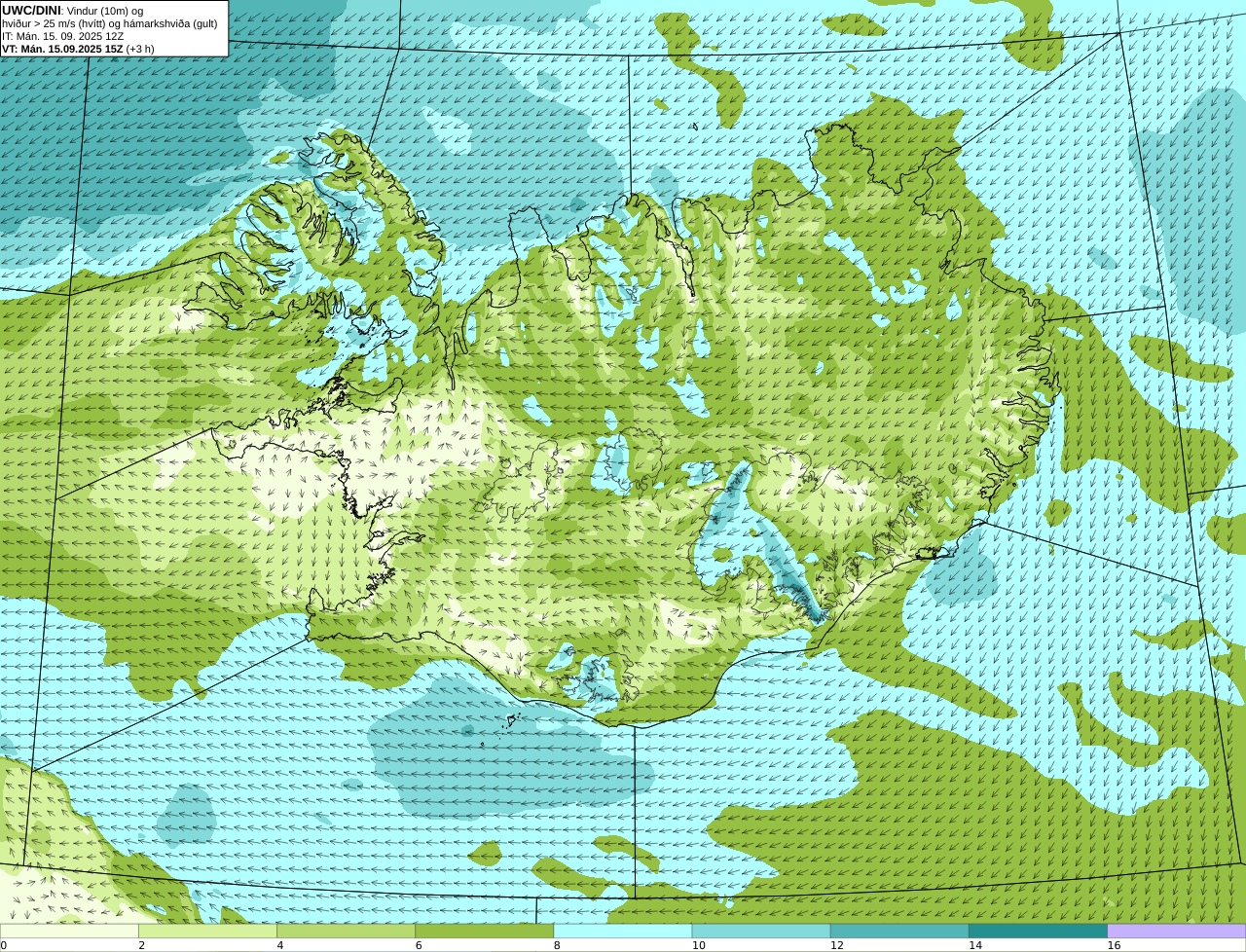This screenshot has height=952, width=1246.
Task: Click the 'VT: Mán. 15.09.2025 15Z (+3 h)' line
Action: pyautogui.click(x=78, y=49)
